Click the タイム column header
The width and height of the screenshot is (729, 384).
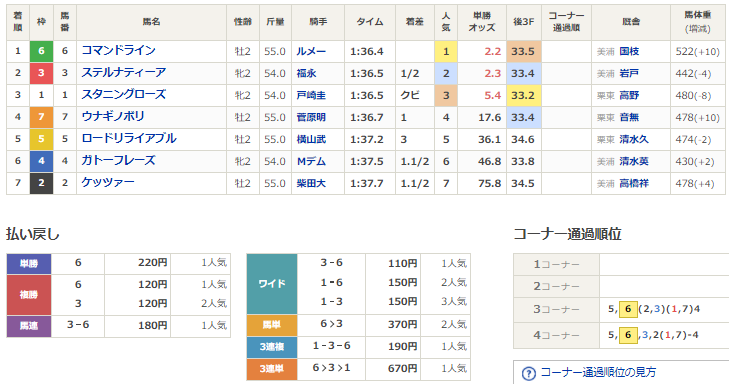(370, 22)
